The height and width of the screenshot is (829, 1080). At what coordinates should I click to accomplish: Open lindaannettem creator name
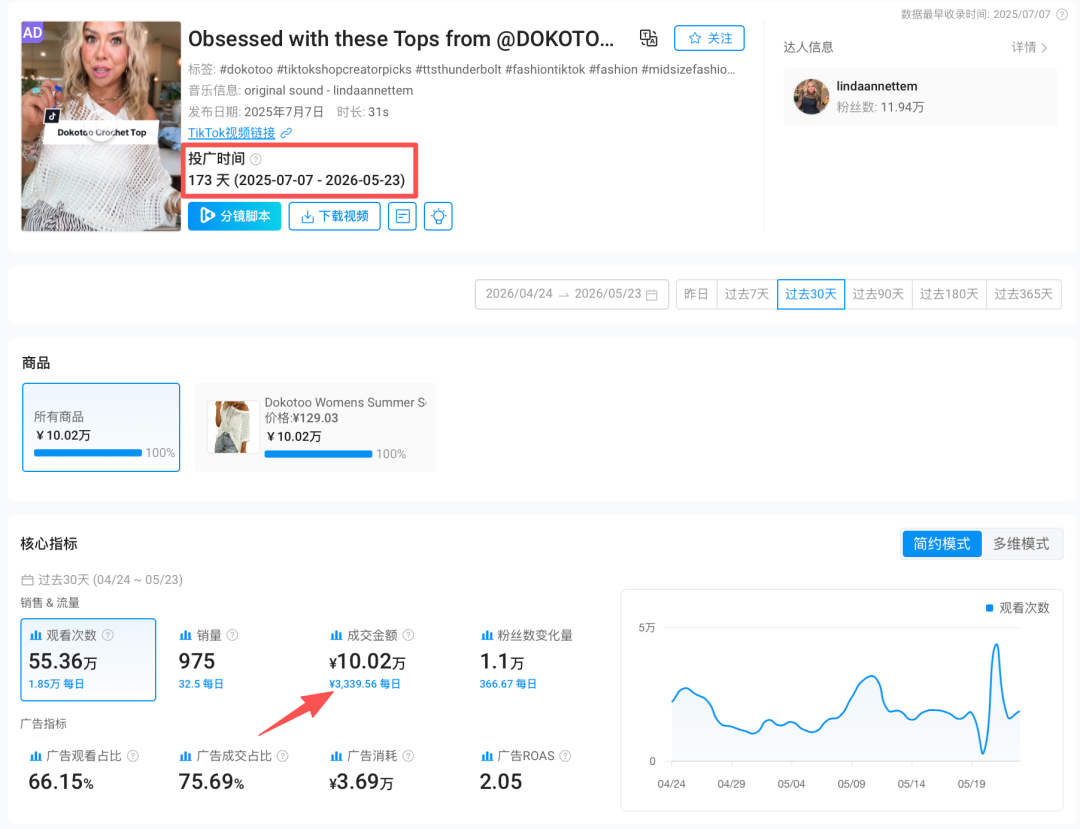(x=877, y=86)
